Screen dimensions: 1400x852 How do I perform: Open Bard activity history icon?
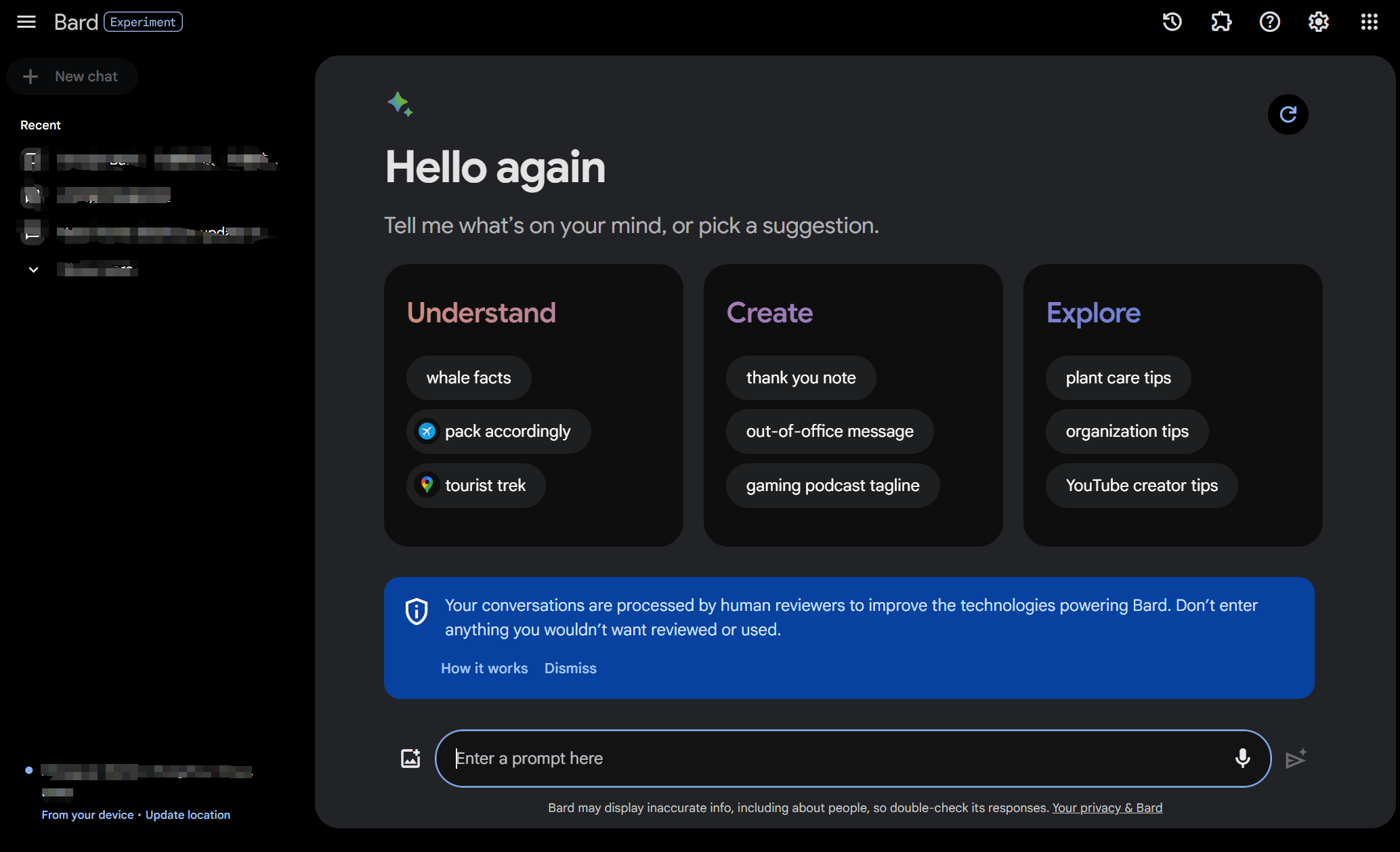[x=1172, y=22]
